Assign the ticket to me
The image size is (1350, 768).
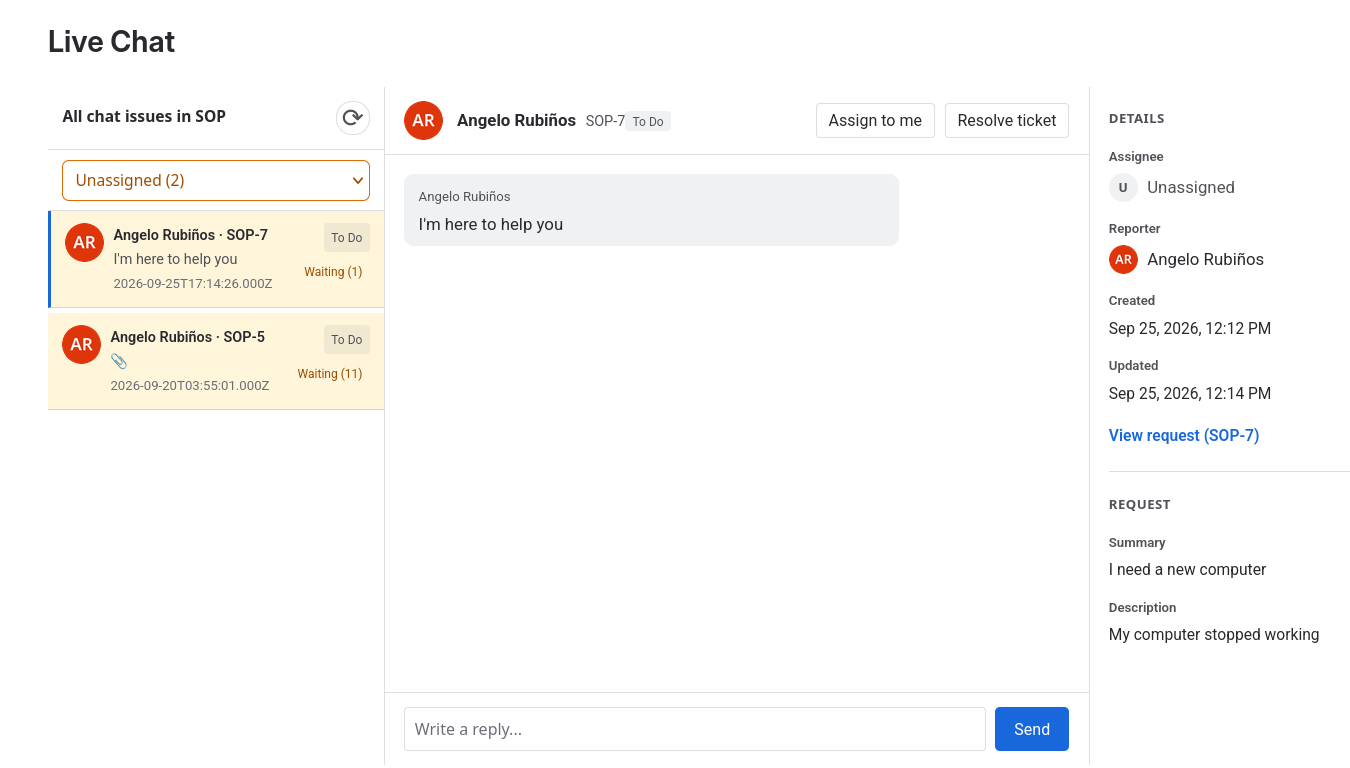tap(875, 120)
